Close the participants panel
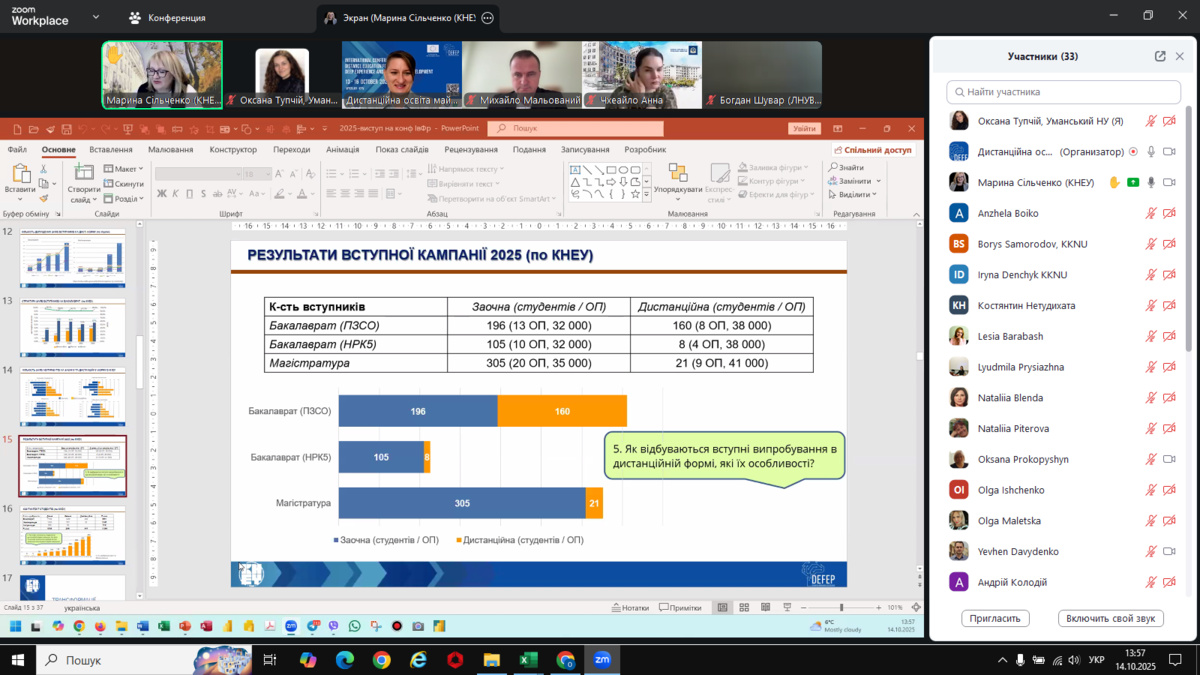 pos(1178,57)
